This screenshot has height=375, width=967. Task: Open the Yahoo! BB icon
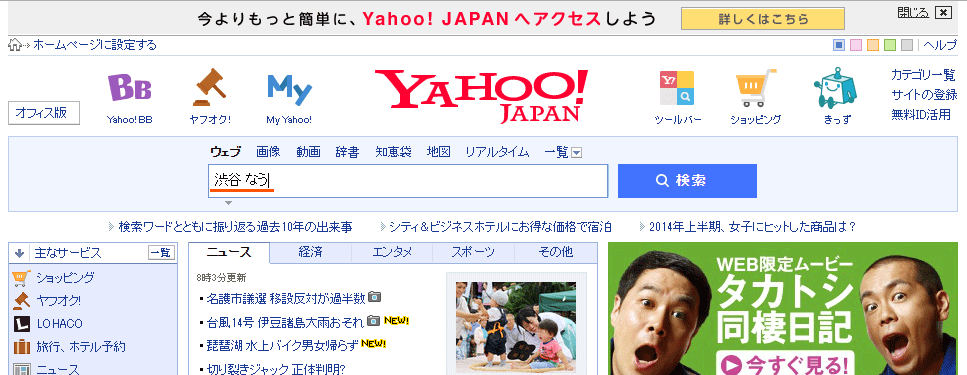coord(130,88)
